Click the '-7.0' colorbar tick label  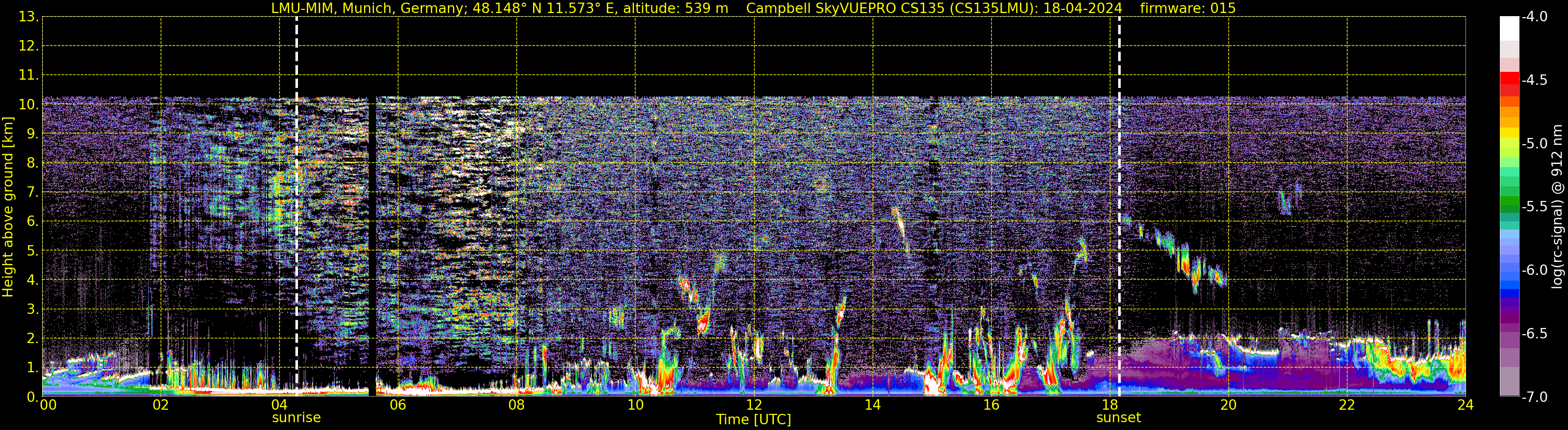(x=1534, y=397)
